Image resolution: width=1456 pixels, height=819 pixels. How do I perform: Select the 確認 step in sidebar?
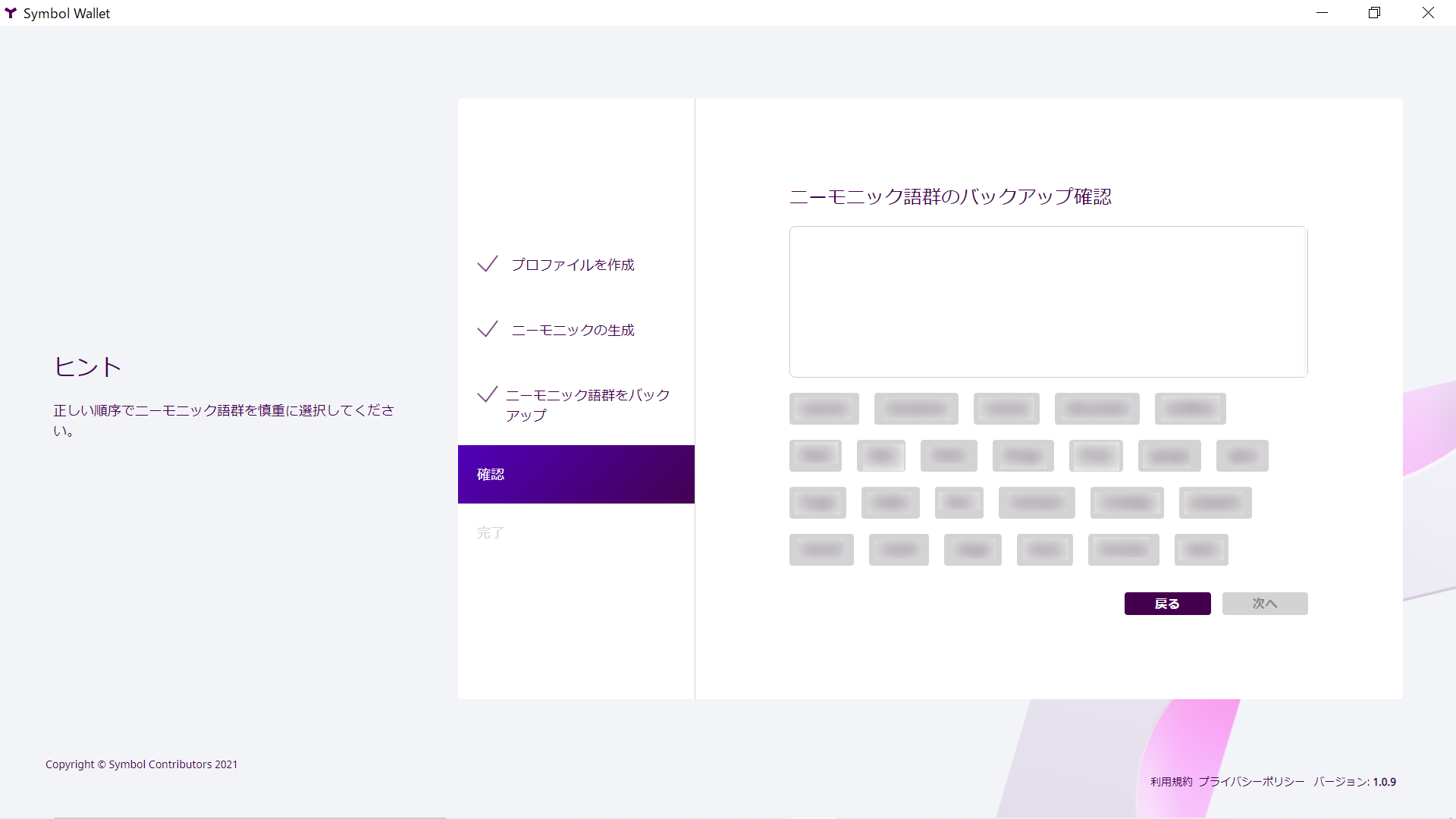(576, 474)
